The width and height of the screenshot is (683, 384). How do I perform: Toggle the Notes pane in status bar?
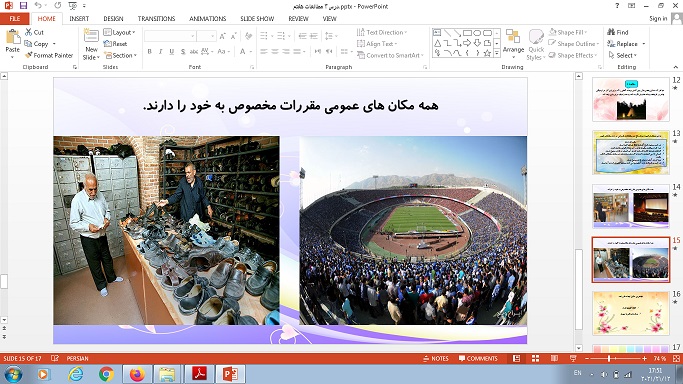[436, 358]
